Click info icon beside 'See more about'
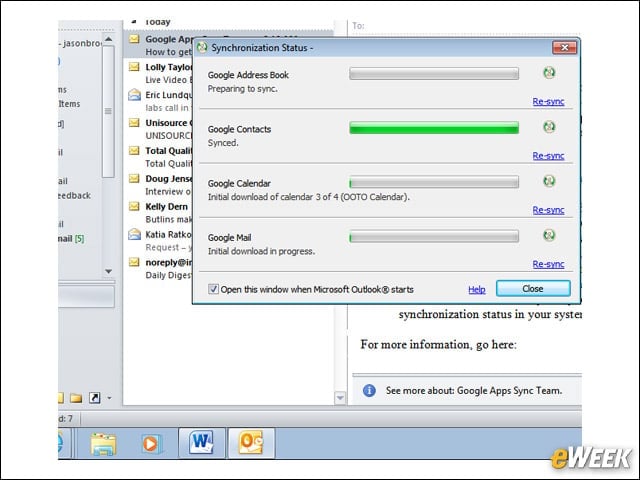The width and height of the screenshot is (640, 480). coord(369,391)
